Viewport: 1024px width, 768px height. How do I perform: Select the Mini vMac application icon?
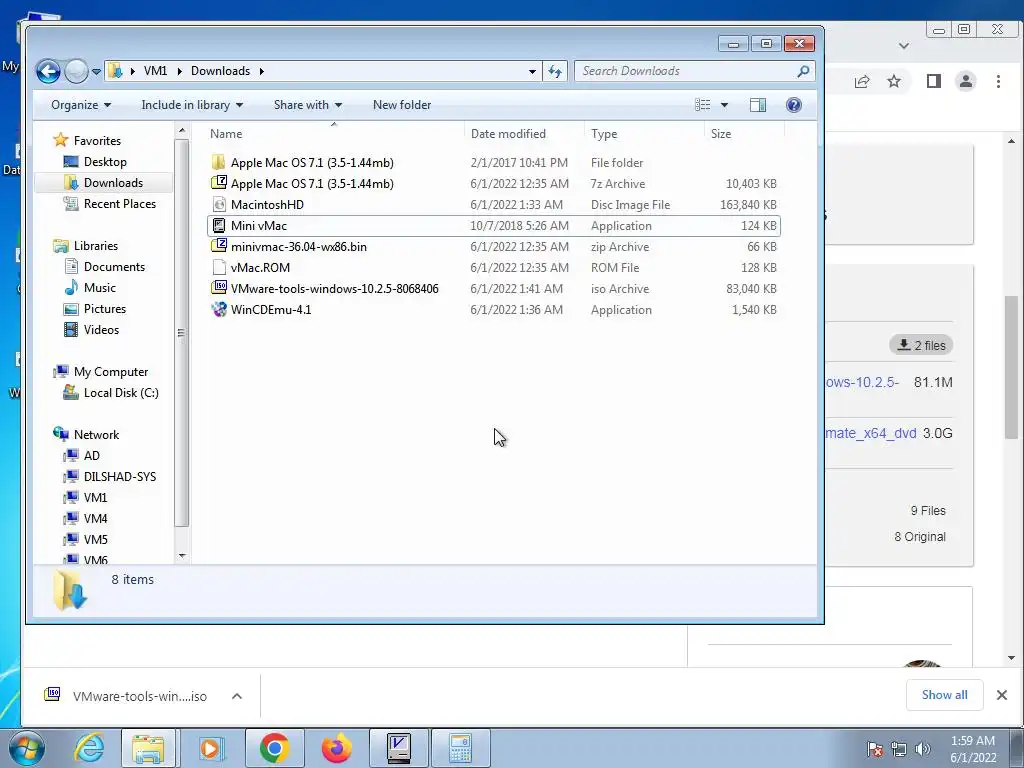click(x=219, y=225)
